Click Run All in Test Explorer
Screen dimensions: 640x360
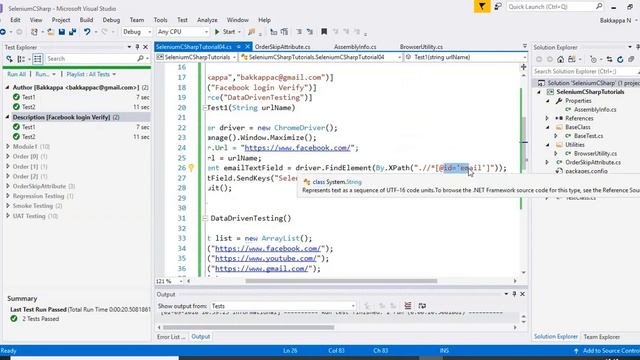point(17,74)
